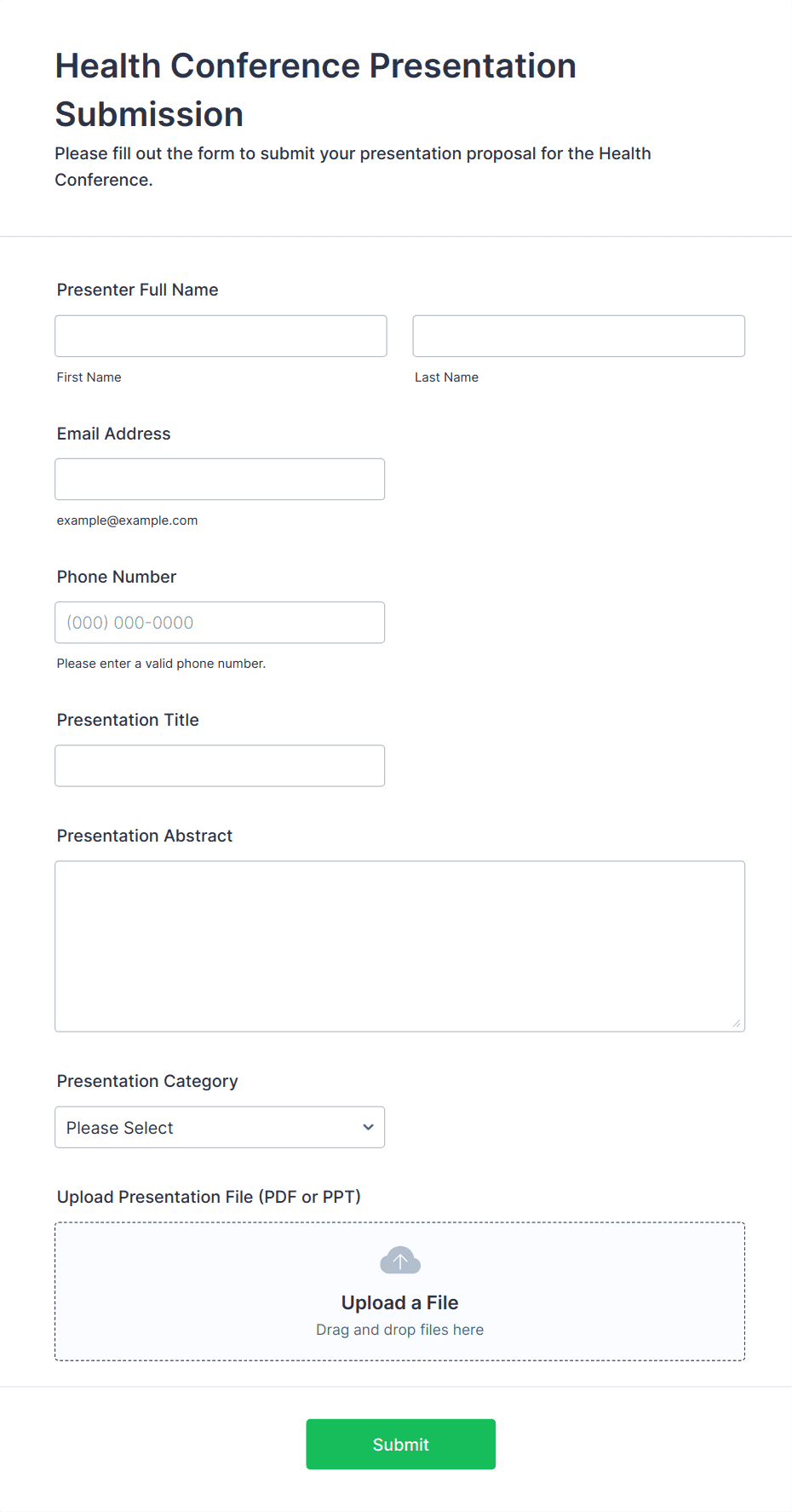
Task: Click the First Name input field
Action: point(221,336)
